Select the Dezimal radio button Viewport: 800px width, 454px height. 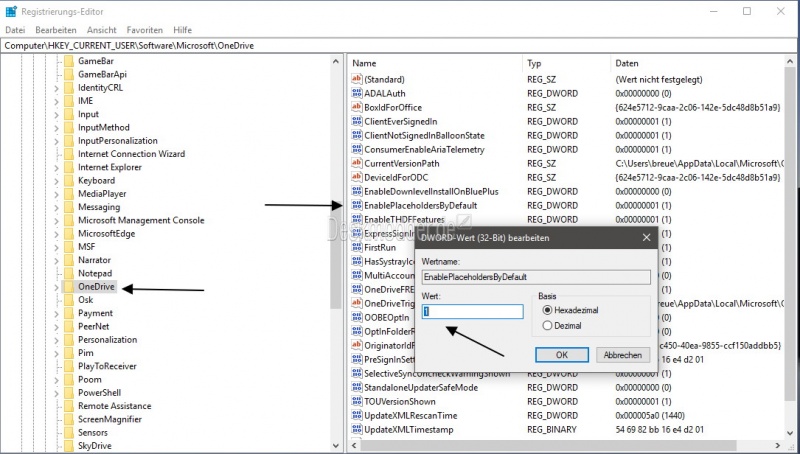click(x=546, y=325)
